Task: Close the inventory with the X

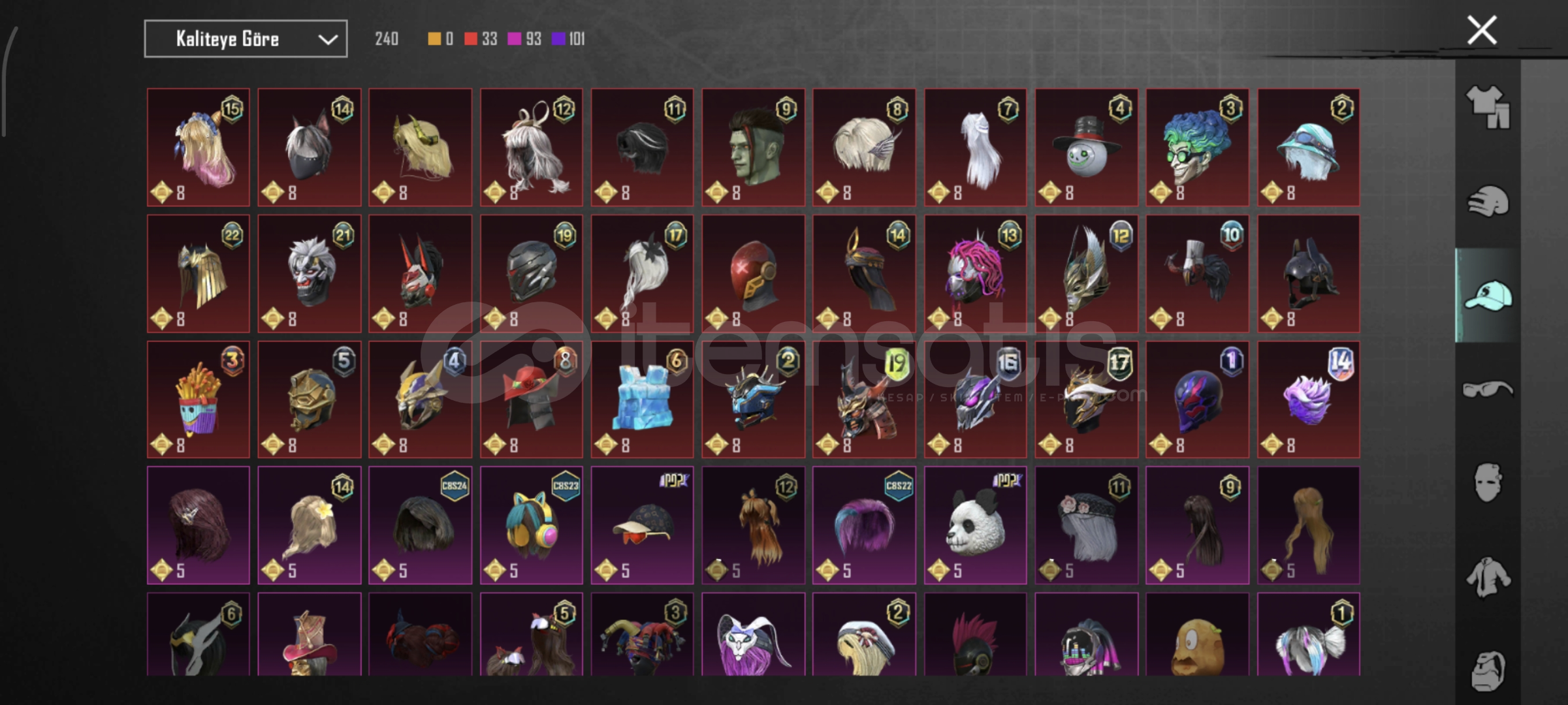Action: (x=1482, y=30)
